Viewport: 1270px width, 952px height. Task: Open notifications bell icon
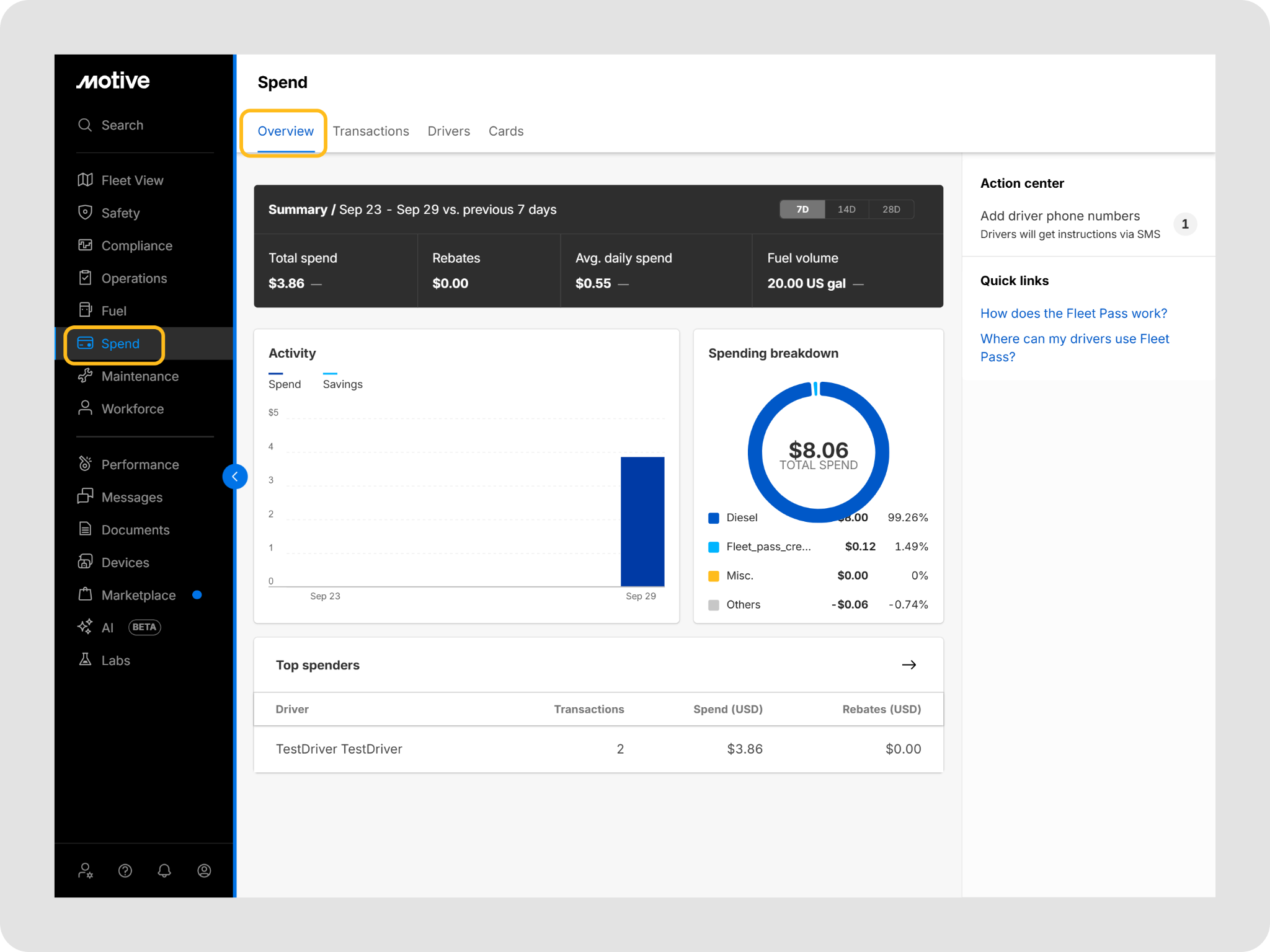[x=164, y=871]
